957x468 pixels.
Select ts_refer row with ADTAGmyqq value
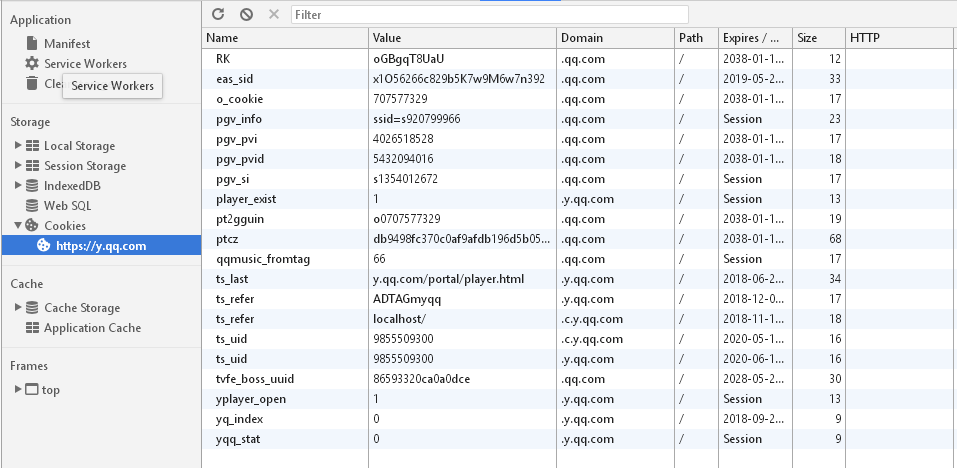pos(579,299)
